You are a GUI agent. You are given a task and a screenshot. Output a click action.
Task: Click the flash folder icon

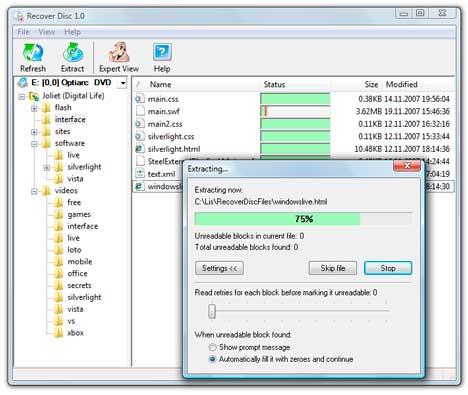coord(46,108)
